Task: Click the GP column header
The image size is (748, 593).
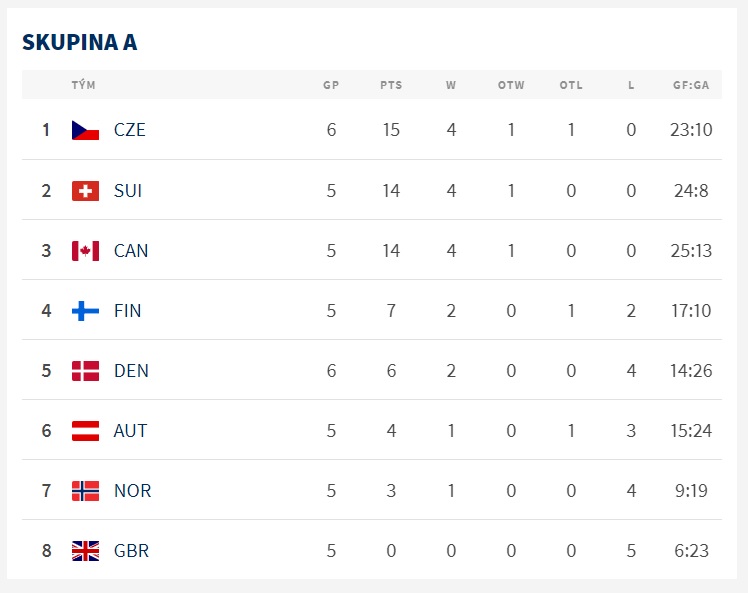Action: tap(331, 85)
